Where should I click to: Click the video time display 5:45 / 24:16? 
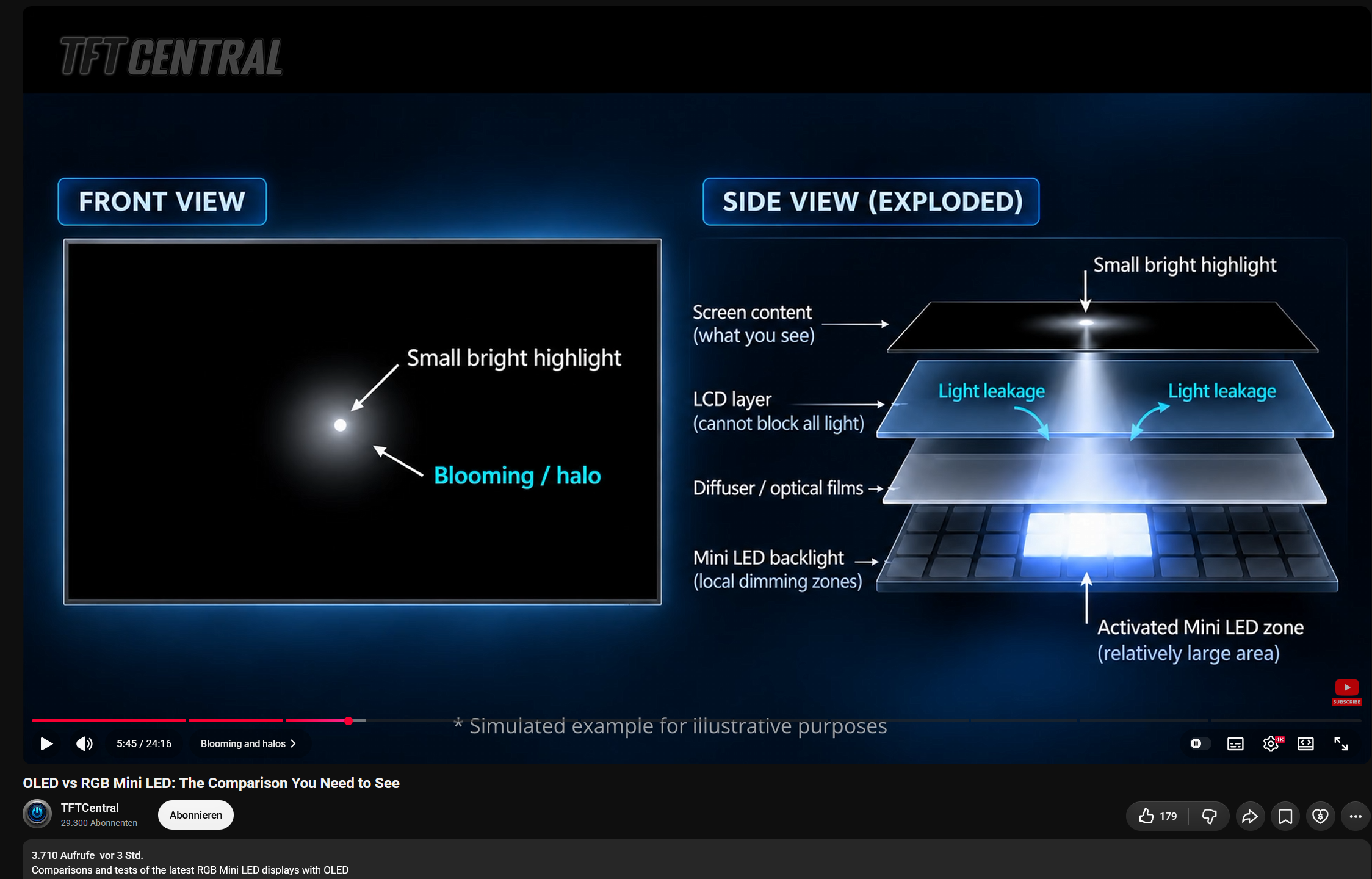coord(144,743)
